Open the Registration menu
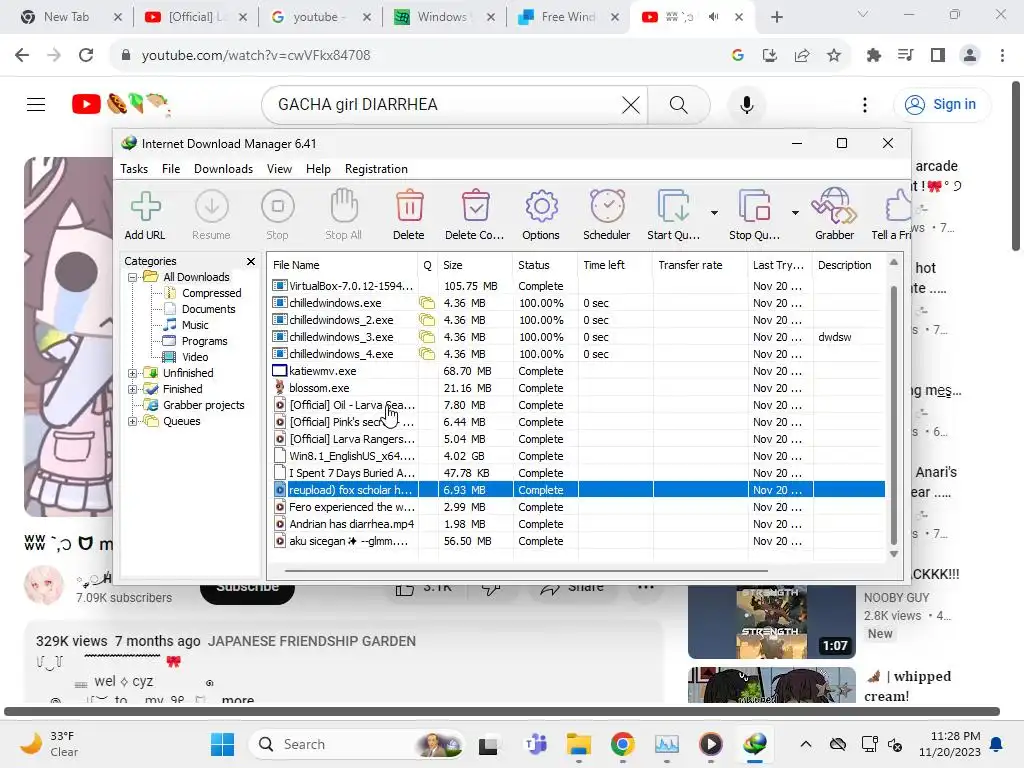This screenshot has width=1024, height=768. 376,169
